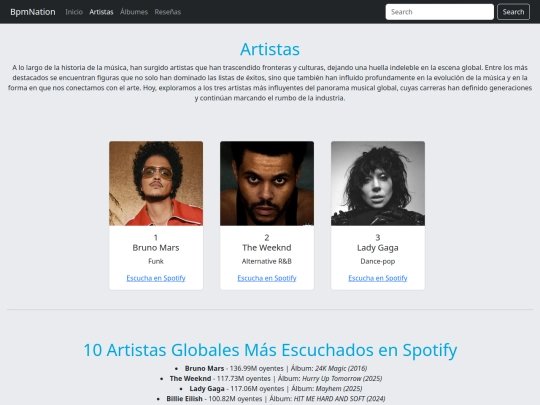Go to the Inicio nav item

[74, 12]
